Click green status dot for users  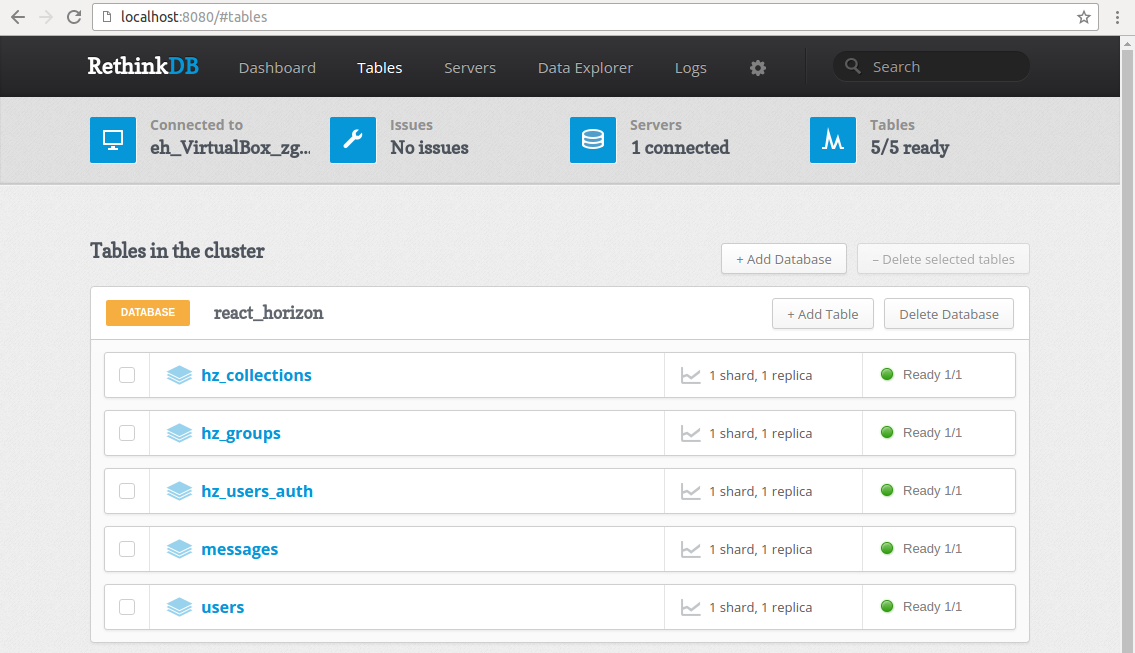(x=887, y=606)
